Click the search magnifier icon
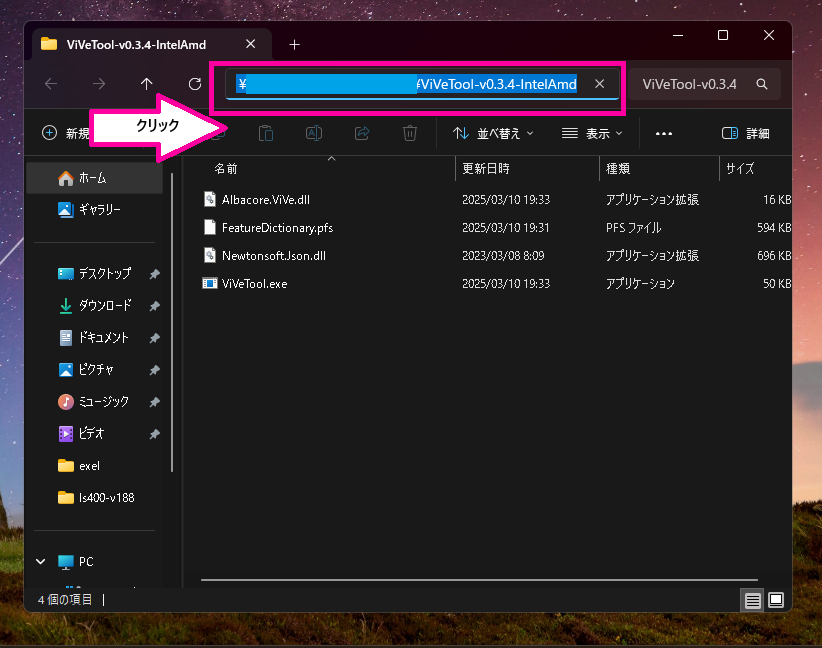 coord(762,84)
